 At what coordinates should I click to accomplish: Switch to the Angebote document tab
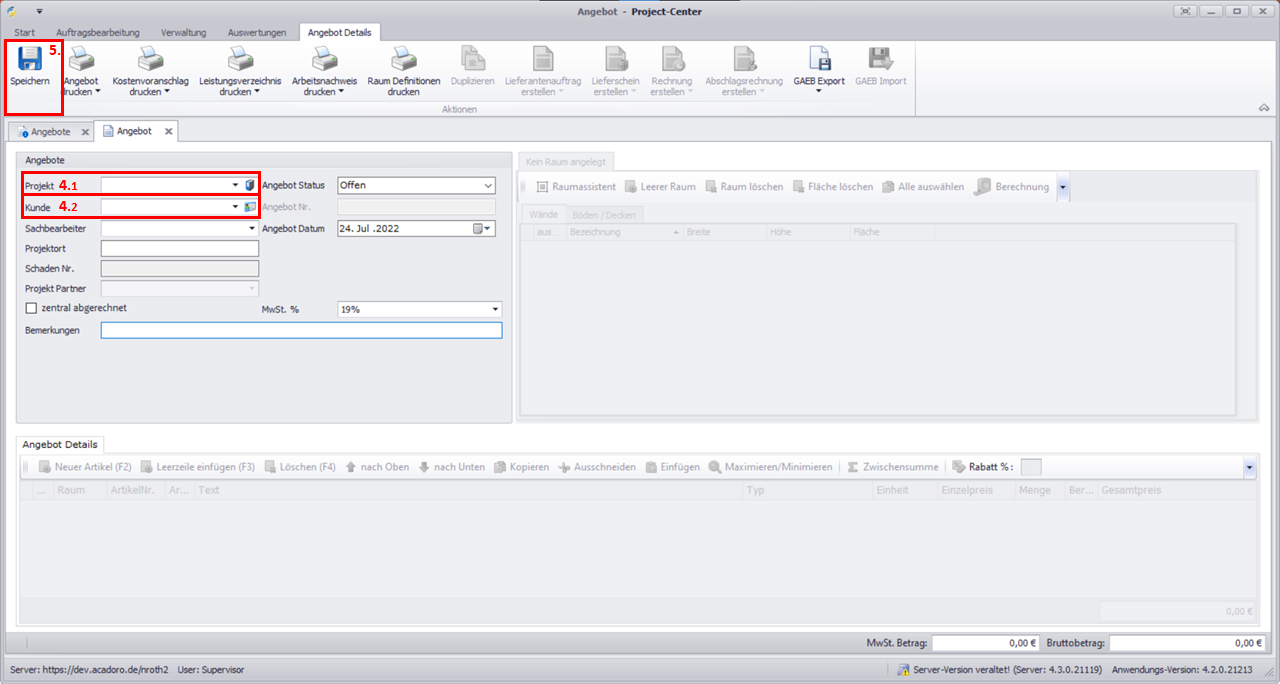(51, 131)
